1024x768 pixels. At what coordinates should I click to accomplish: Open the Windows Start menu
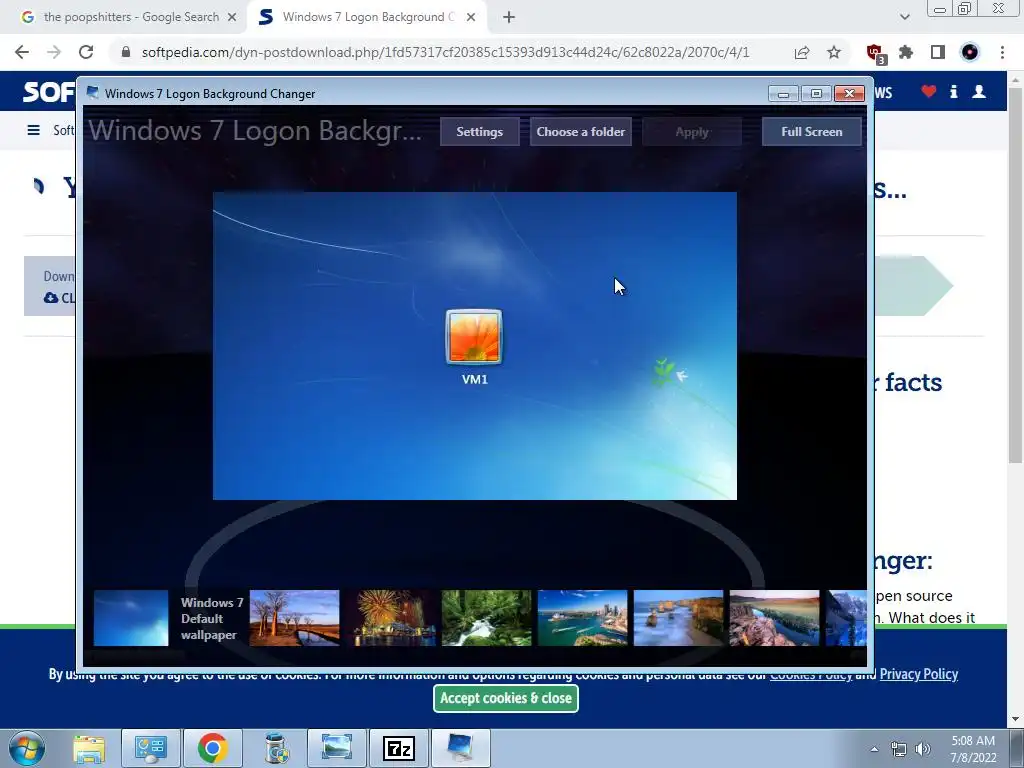pos(27,748)
